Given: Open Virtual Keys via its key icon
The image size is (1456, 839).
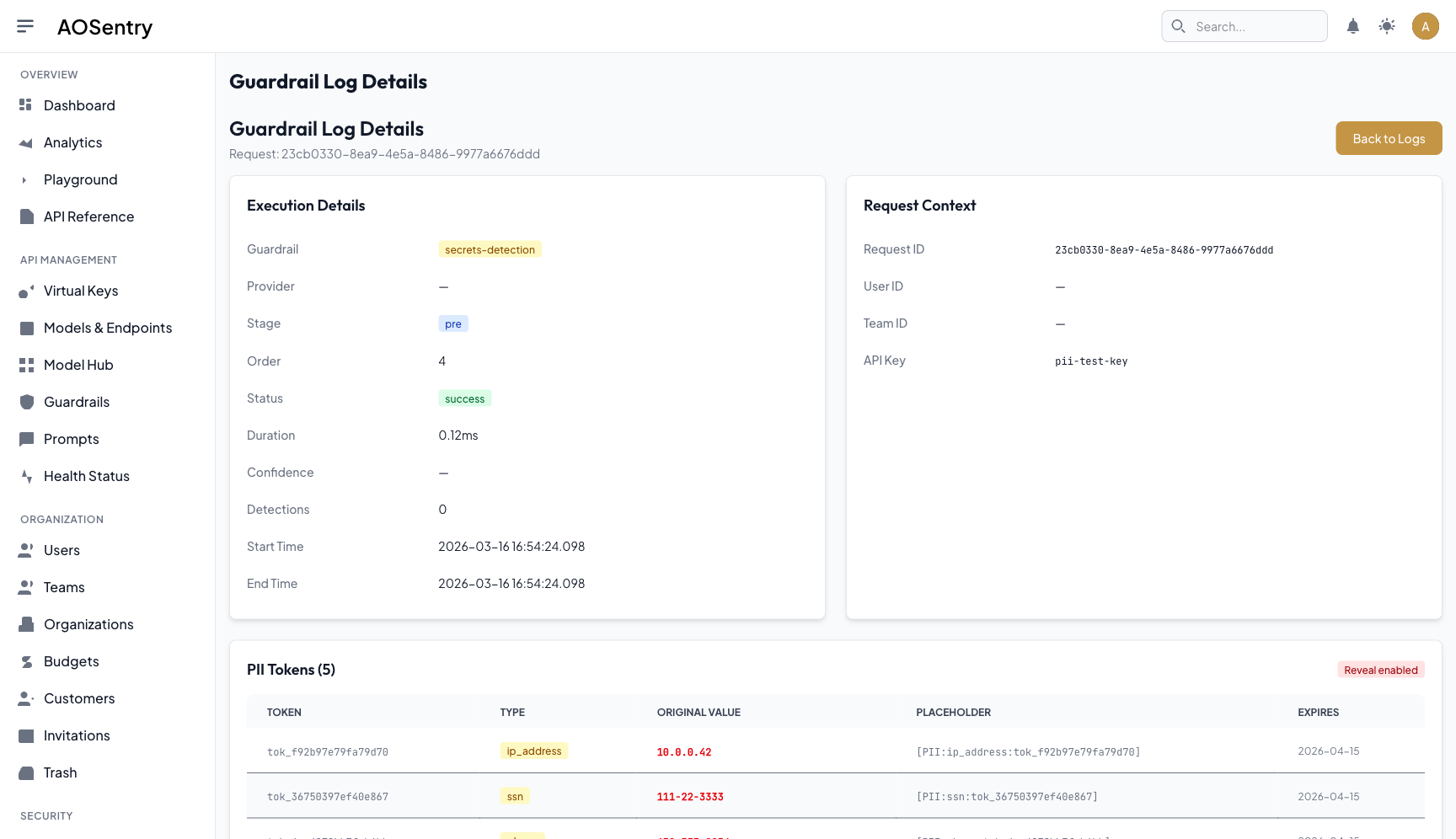Looking at the screenshot, I should tap(26, 291).
